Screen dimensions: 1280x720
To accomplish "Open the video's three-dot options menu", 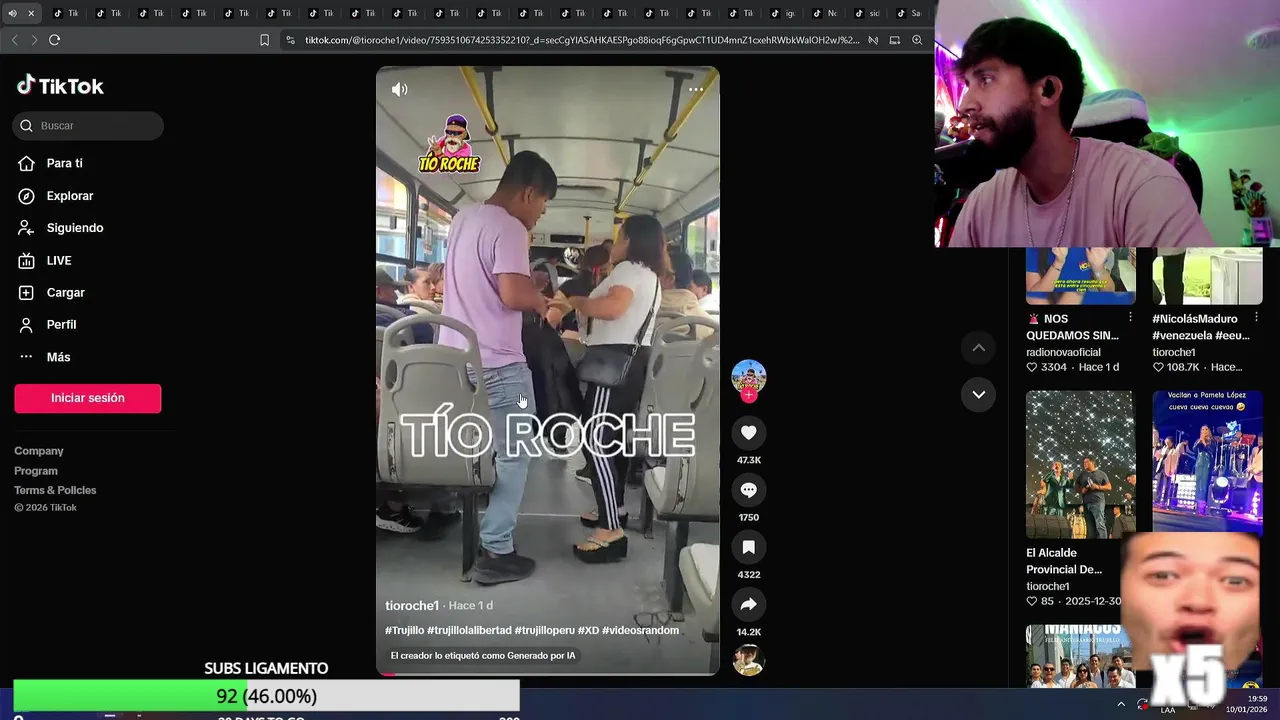I will pyautogui.click(x=696, y=90).
